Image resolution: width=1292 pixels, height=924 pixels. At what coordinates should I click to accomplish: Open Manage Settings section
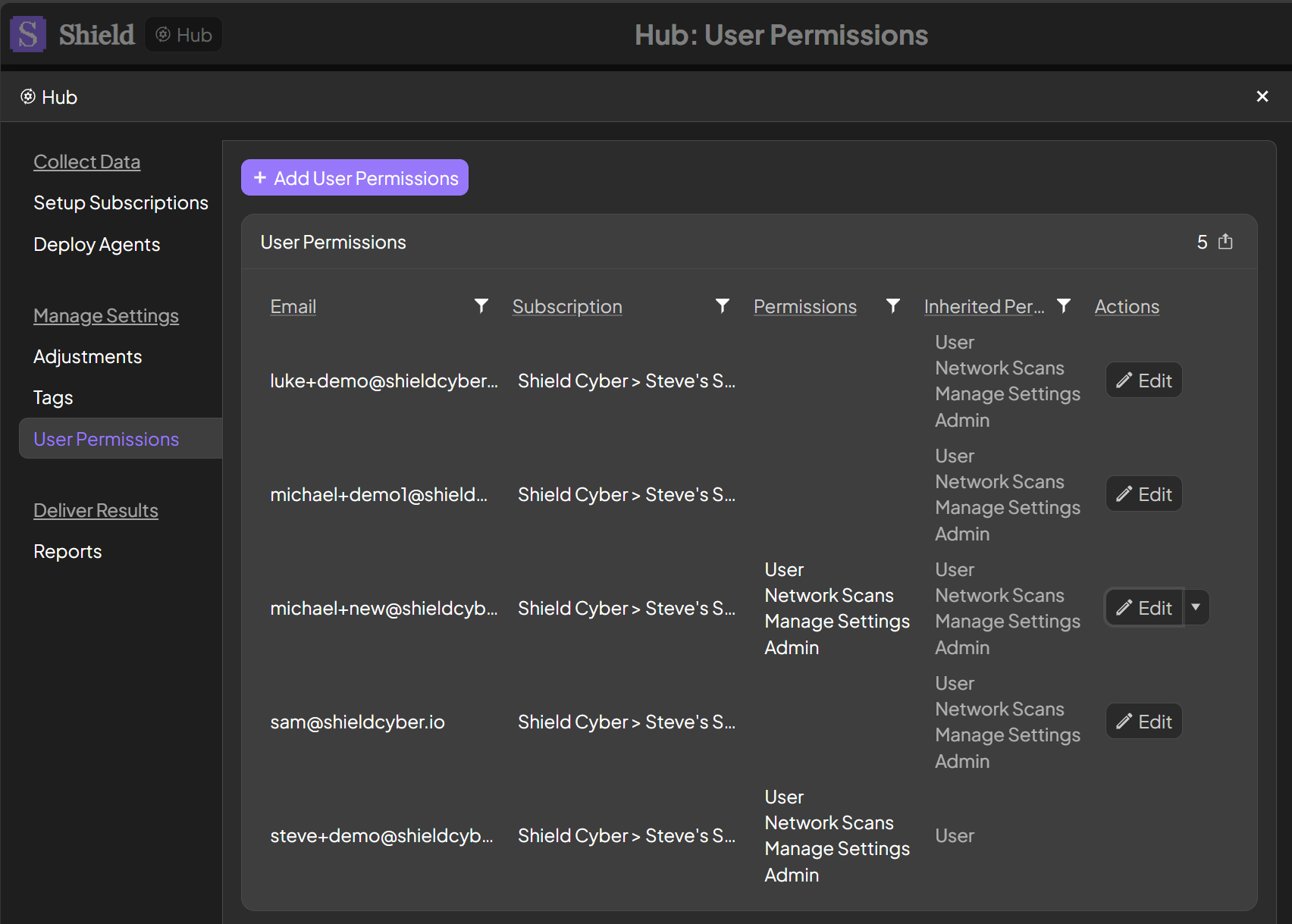click(x=106, y=315)
